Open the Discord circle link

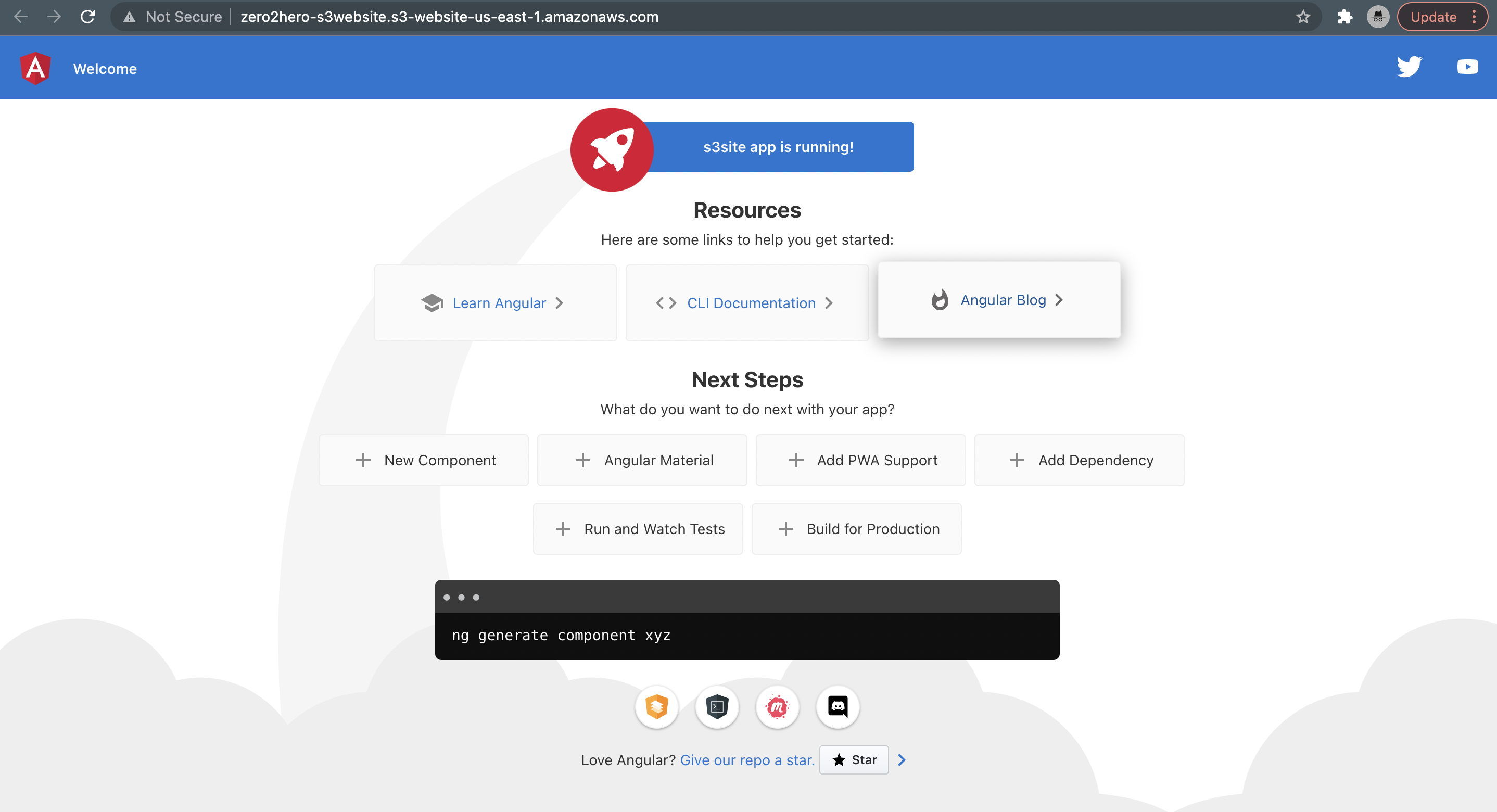coord(838,707)
